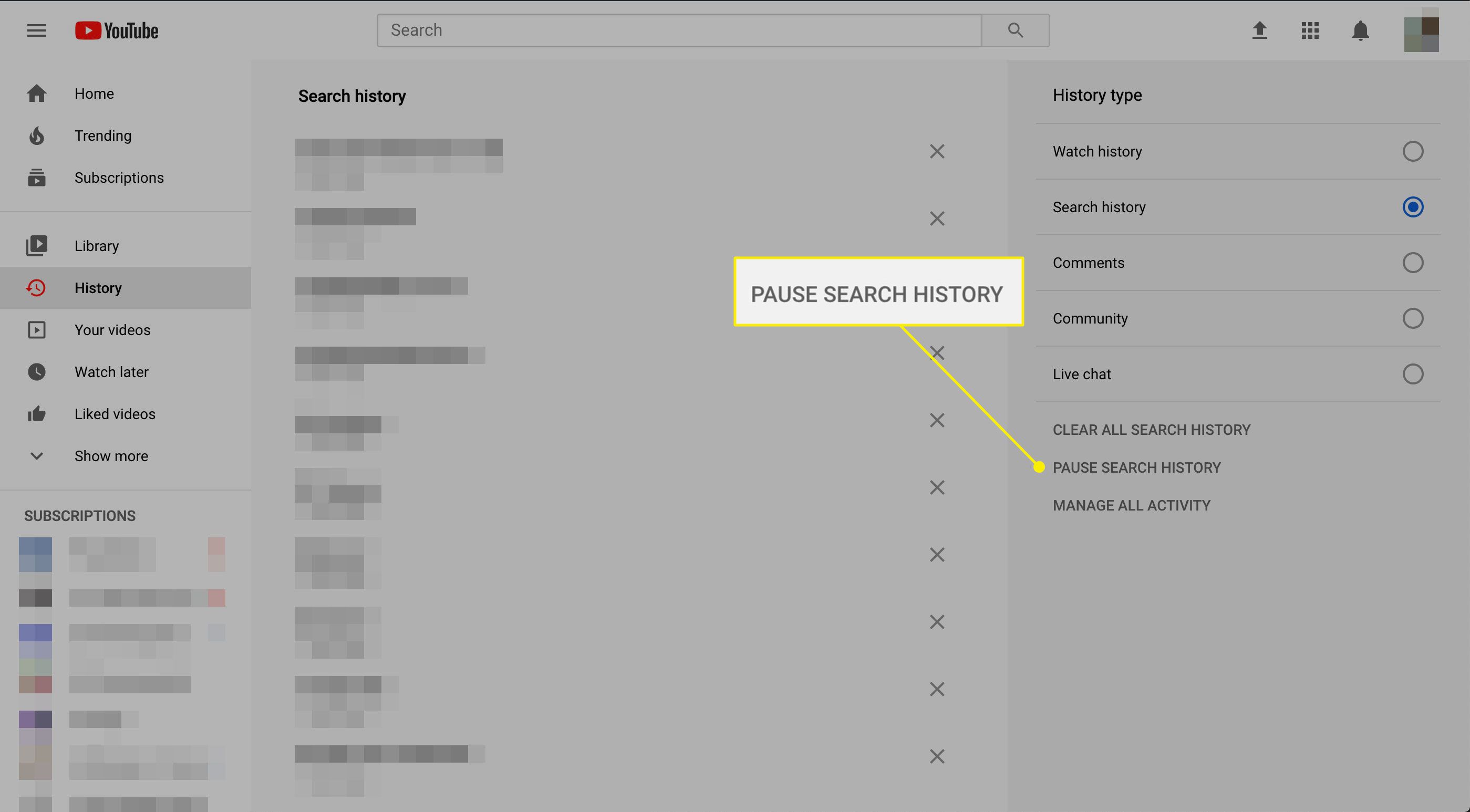Click CLEAR ALL SEARCH HISTORY link

1152,430
